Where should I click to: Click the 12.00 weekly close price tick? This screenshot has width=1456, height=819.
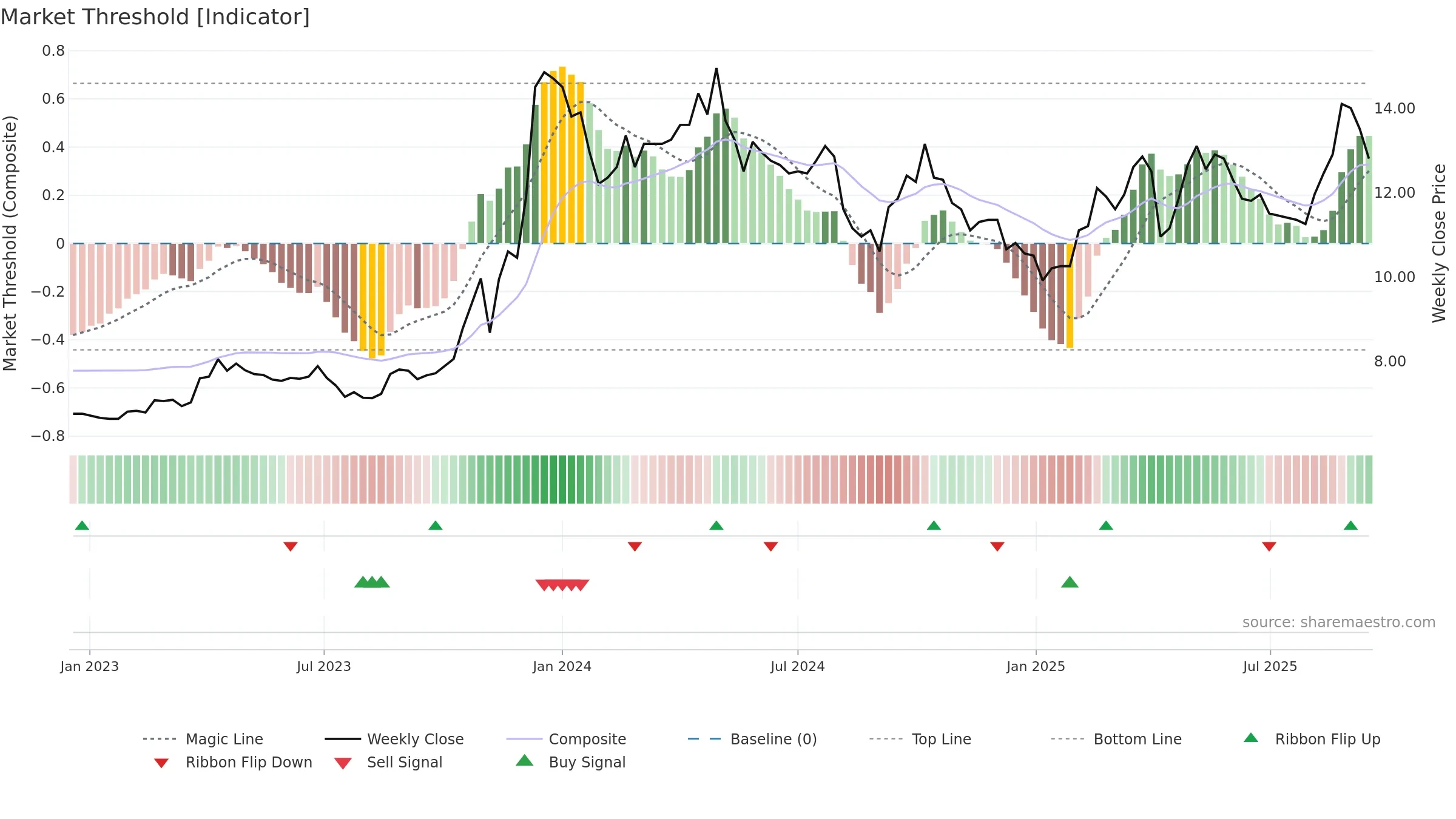point(1394,192)
